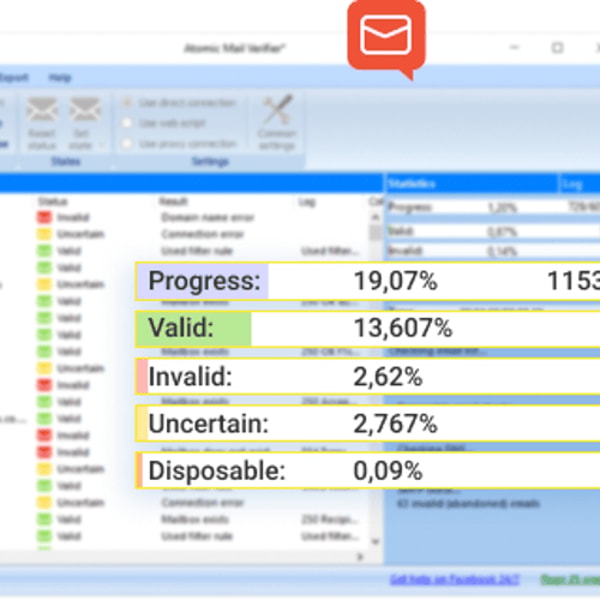Click the Set state envelope icon
The image size is (600, 600).
85,110
